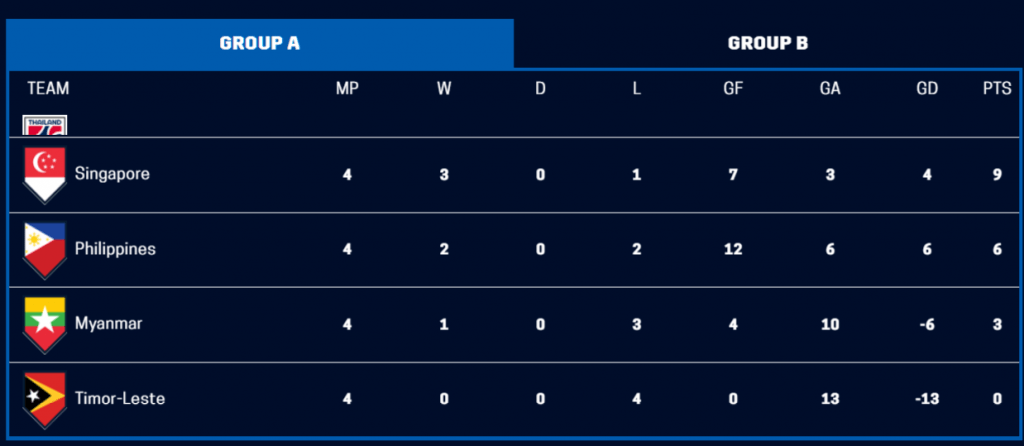
Task: Click Philippines' goals-for value of 12
Action: coord(733,249)
